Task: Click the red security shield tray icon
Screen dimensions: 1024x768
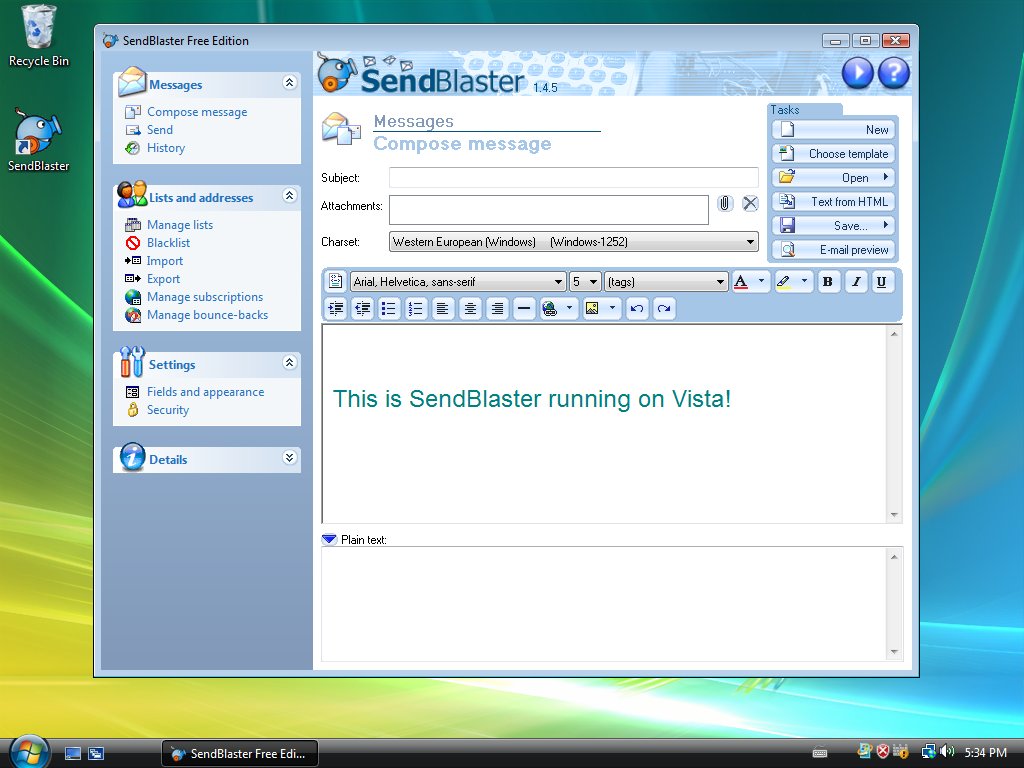Action: [883, 752]
